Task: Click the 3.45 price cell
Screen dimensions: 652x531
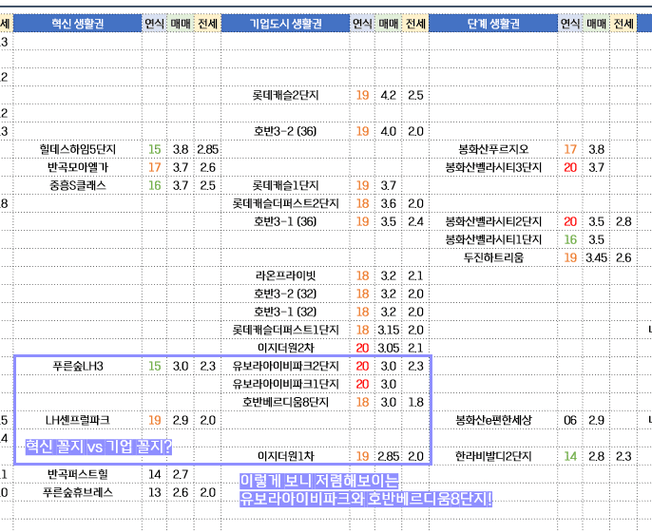Action: 596,258
